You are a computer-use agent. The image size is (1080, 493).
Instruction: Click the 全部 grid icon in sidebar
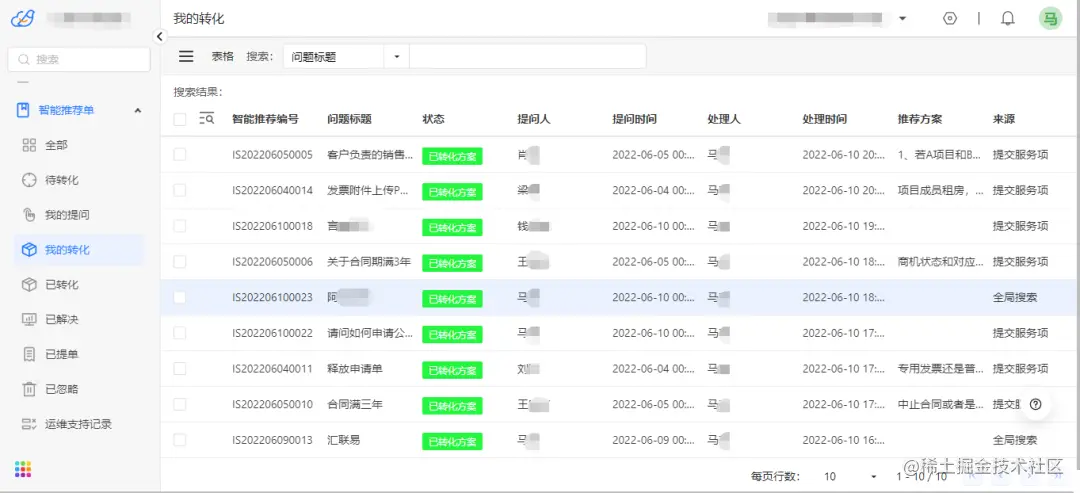click(x=29, y=145)
